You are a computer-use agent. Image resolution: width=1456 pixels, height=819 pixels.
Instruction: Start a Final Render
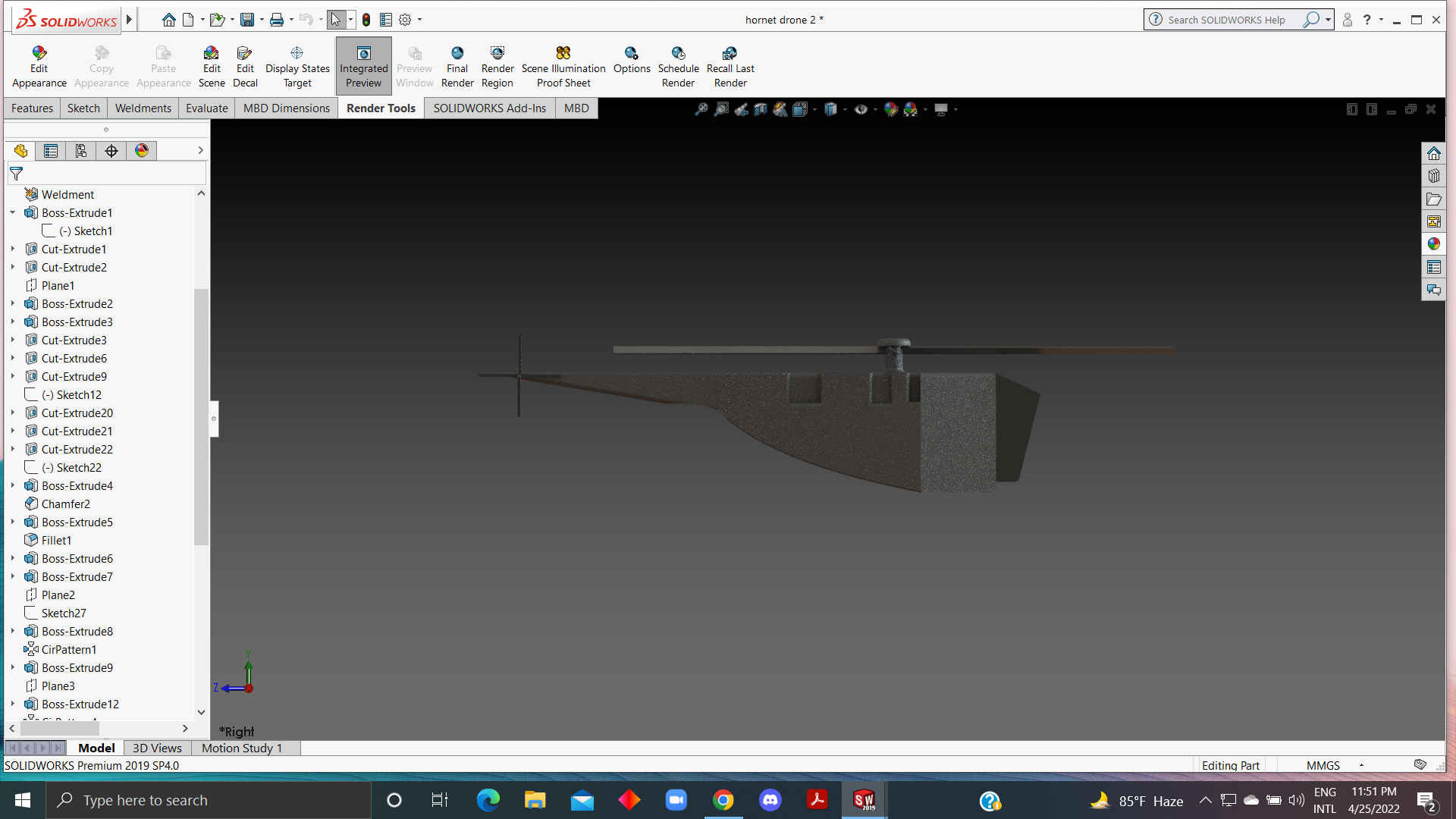457,53
